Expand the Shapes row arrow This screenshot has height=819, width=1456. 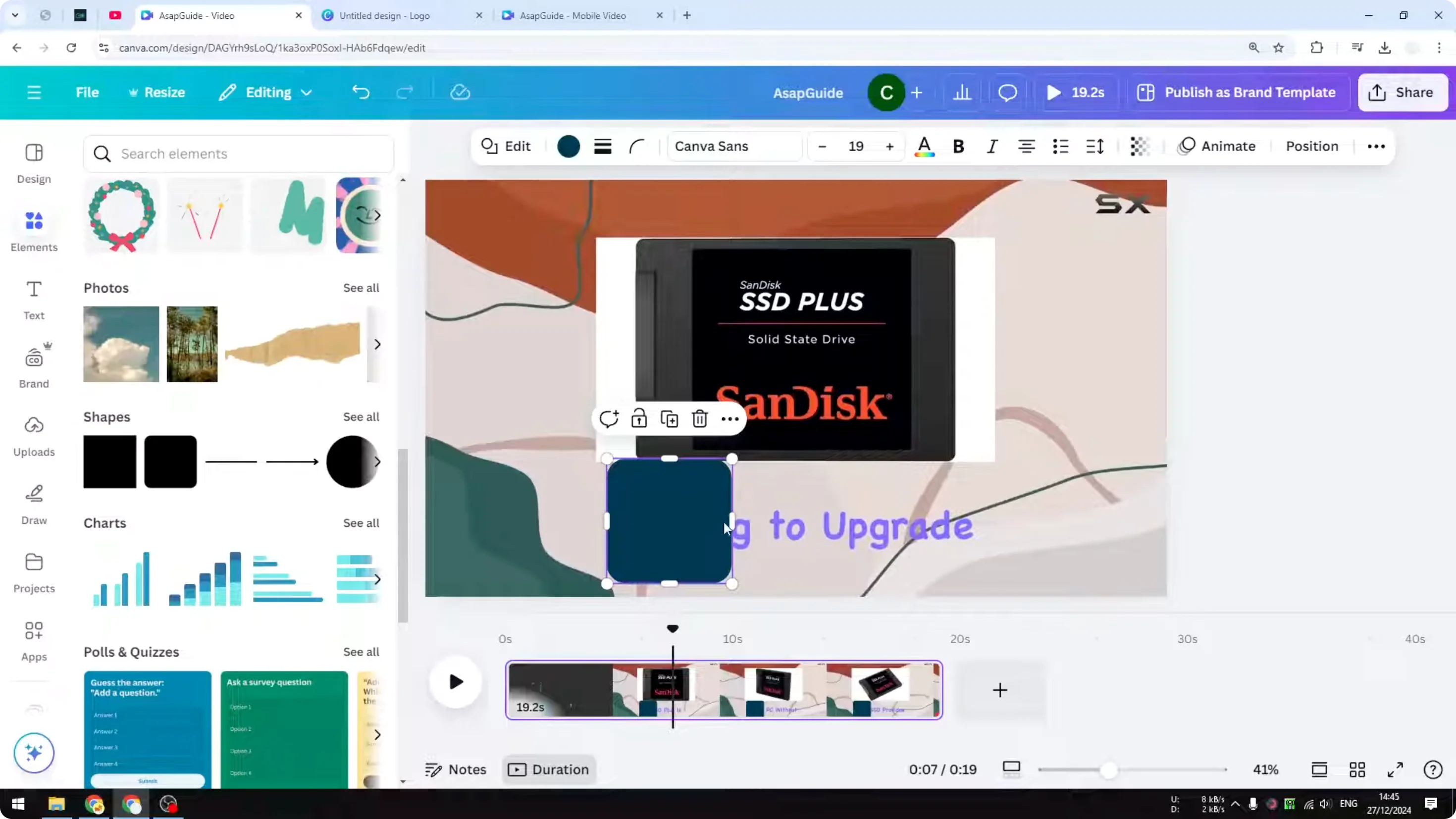(377, 462)
